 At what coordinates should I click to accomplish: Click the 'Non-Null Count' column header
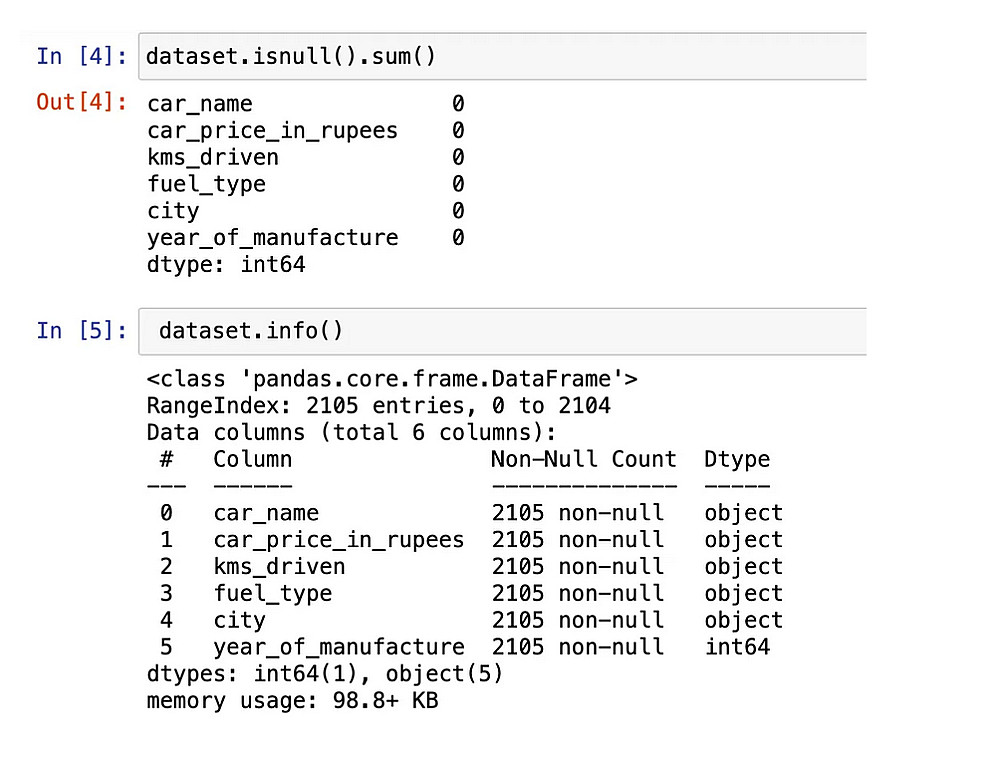583,460
